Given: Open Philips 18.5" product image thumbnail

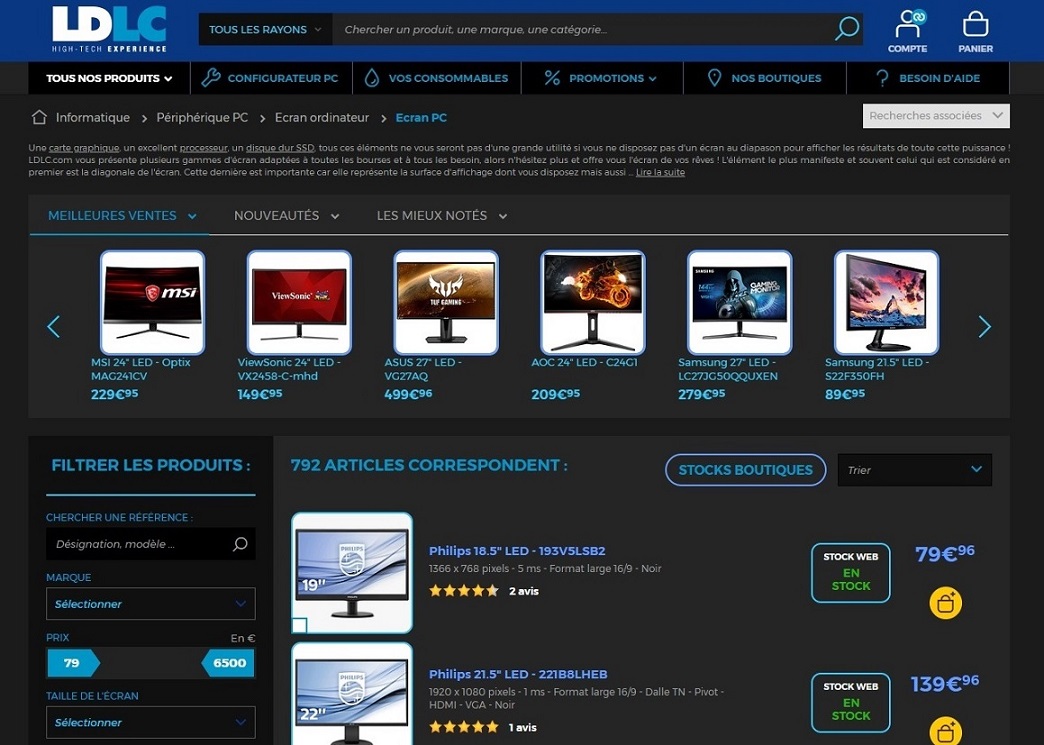Looking at the screenshot, I should 352,573.
